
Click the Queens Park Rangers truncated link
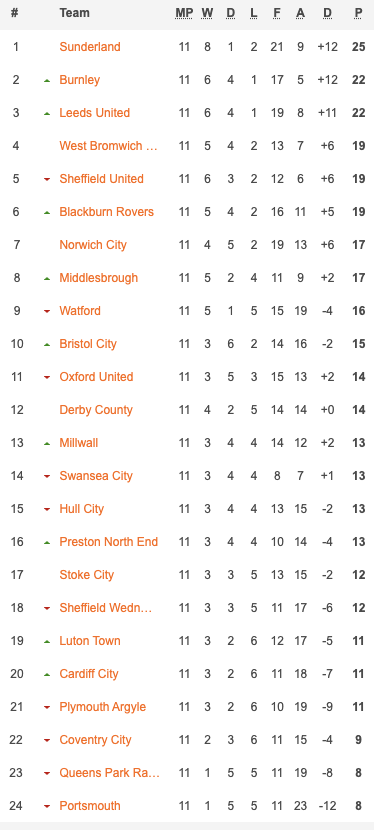point(110,773)
